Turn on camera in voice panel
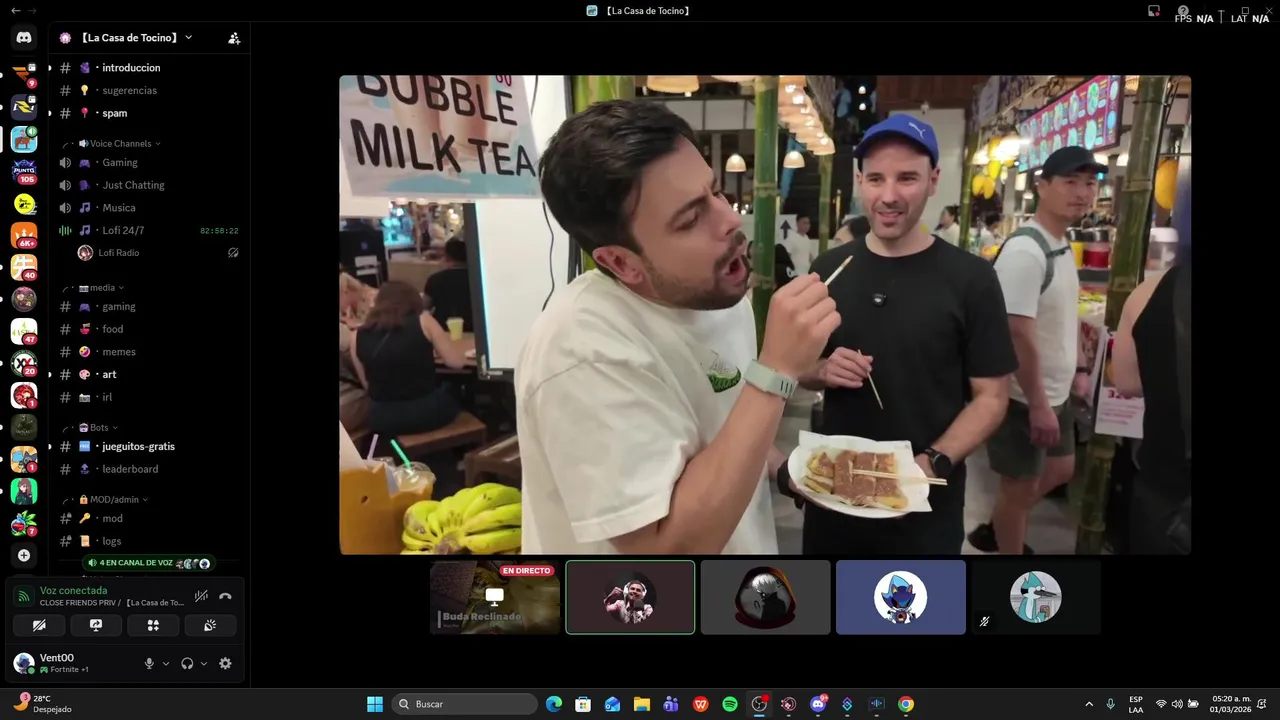This screenshot has height=720, width=1280. [39, 625]
